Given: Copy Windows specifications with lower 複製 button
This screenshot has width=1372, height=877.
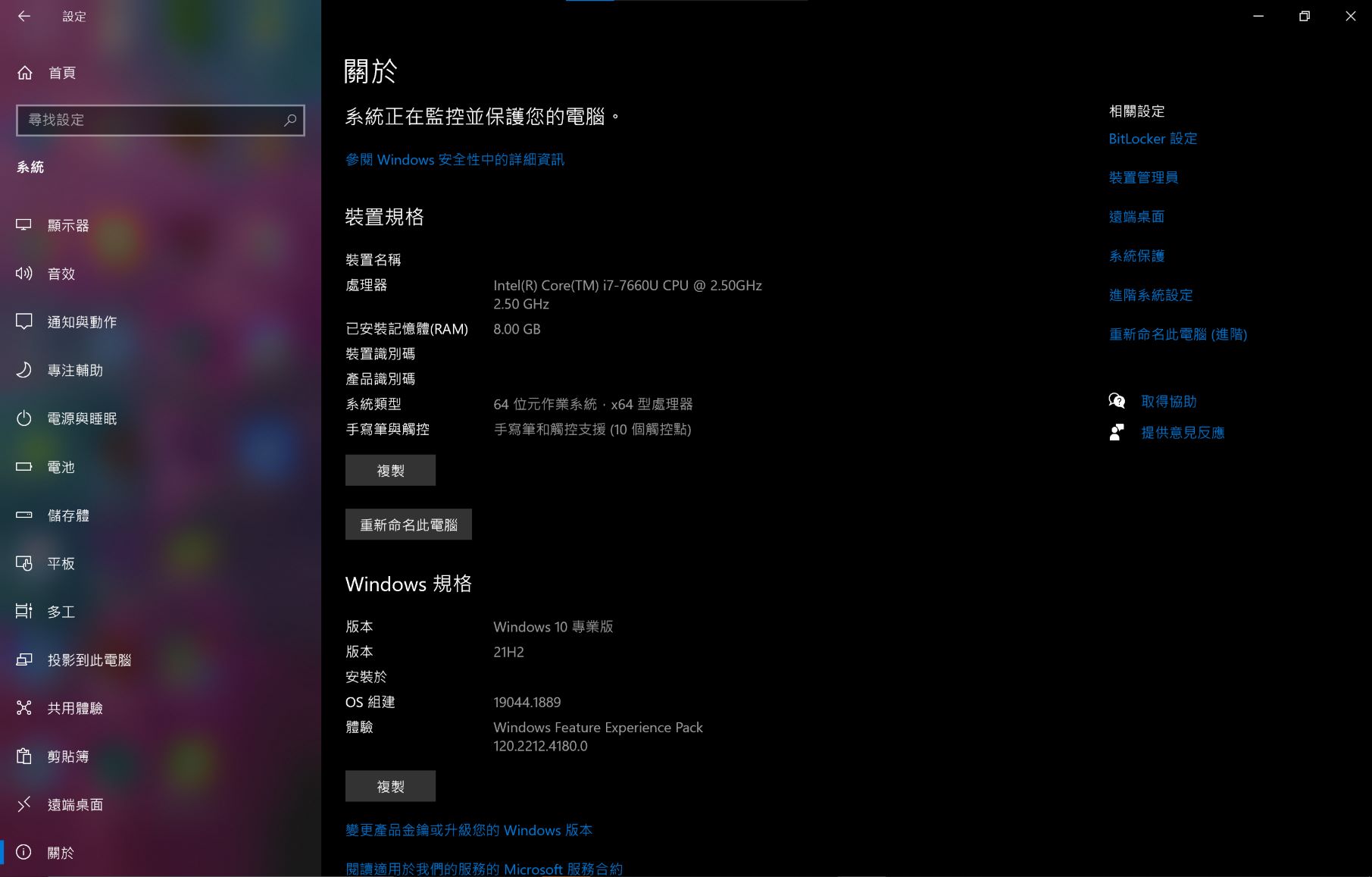Looking at the screenshot, I should (390, 786).
